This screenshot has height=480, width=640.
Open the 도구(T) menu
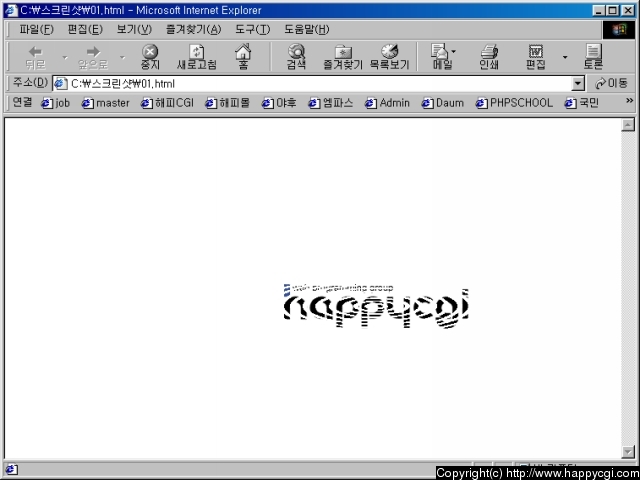(252, 30)
